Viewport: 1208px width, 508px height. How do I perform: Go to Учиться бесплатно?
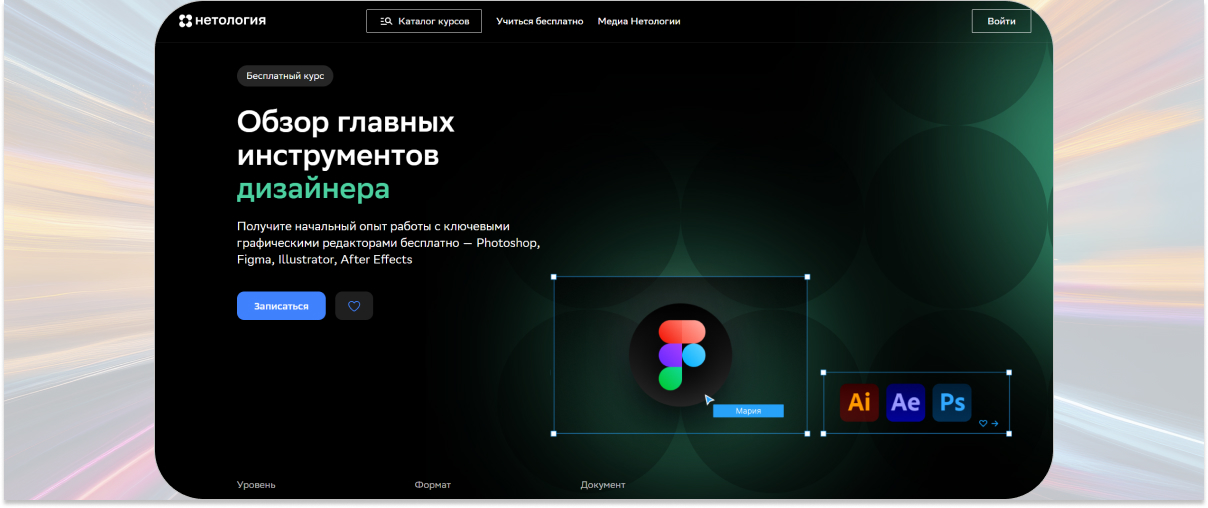539,21
